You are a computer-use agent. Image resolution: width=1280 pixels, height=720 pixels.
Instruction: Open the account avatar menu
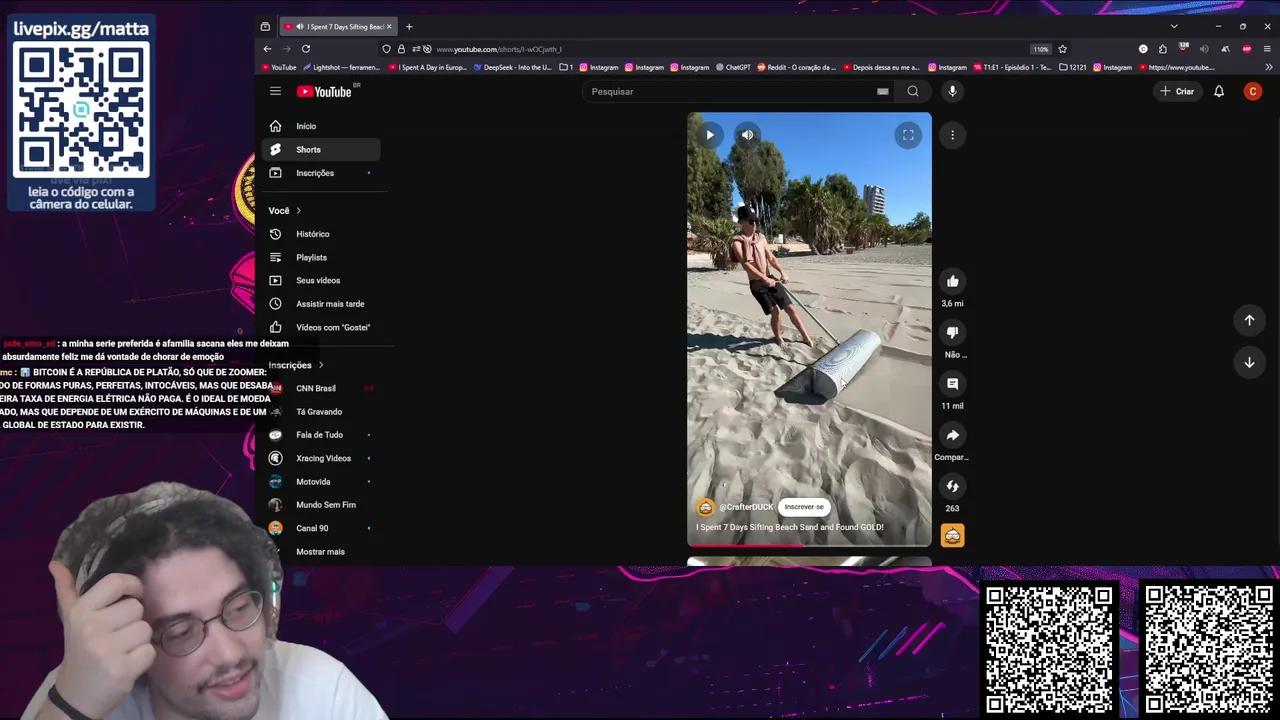point(1253,91)
